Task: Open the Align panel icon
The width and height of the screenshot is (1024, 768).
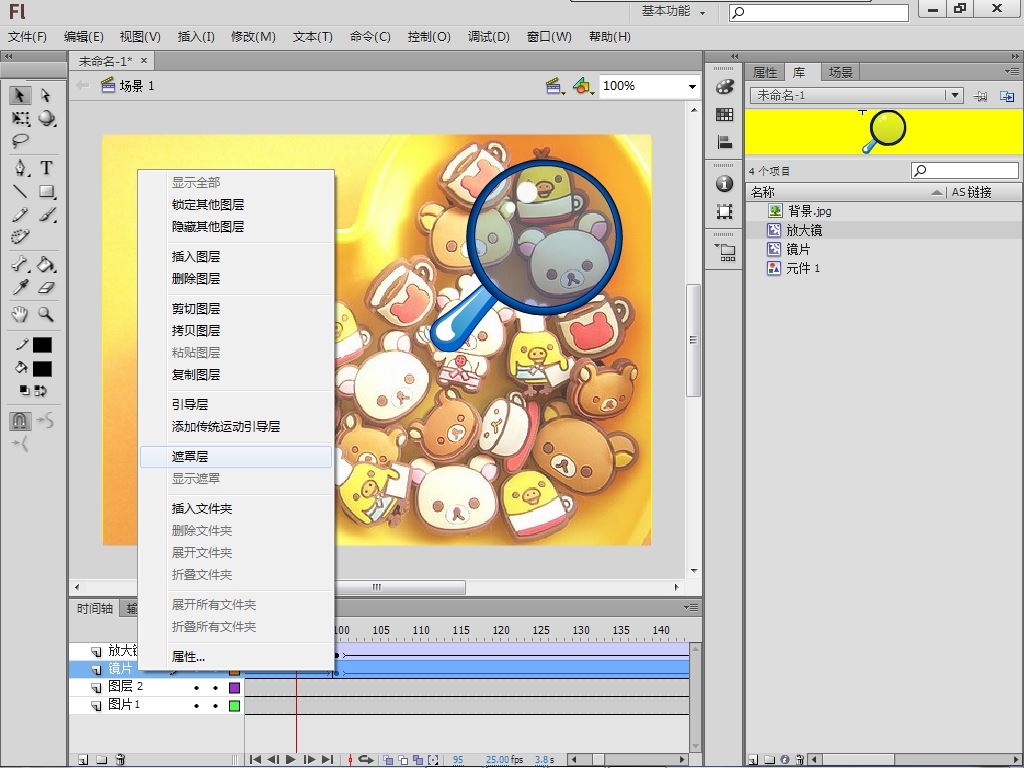Action: [724, 142]
